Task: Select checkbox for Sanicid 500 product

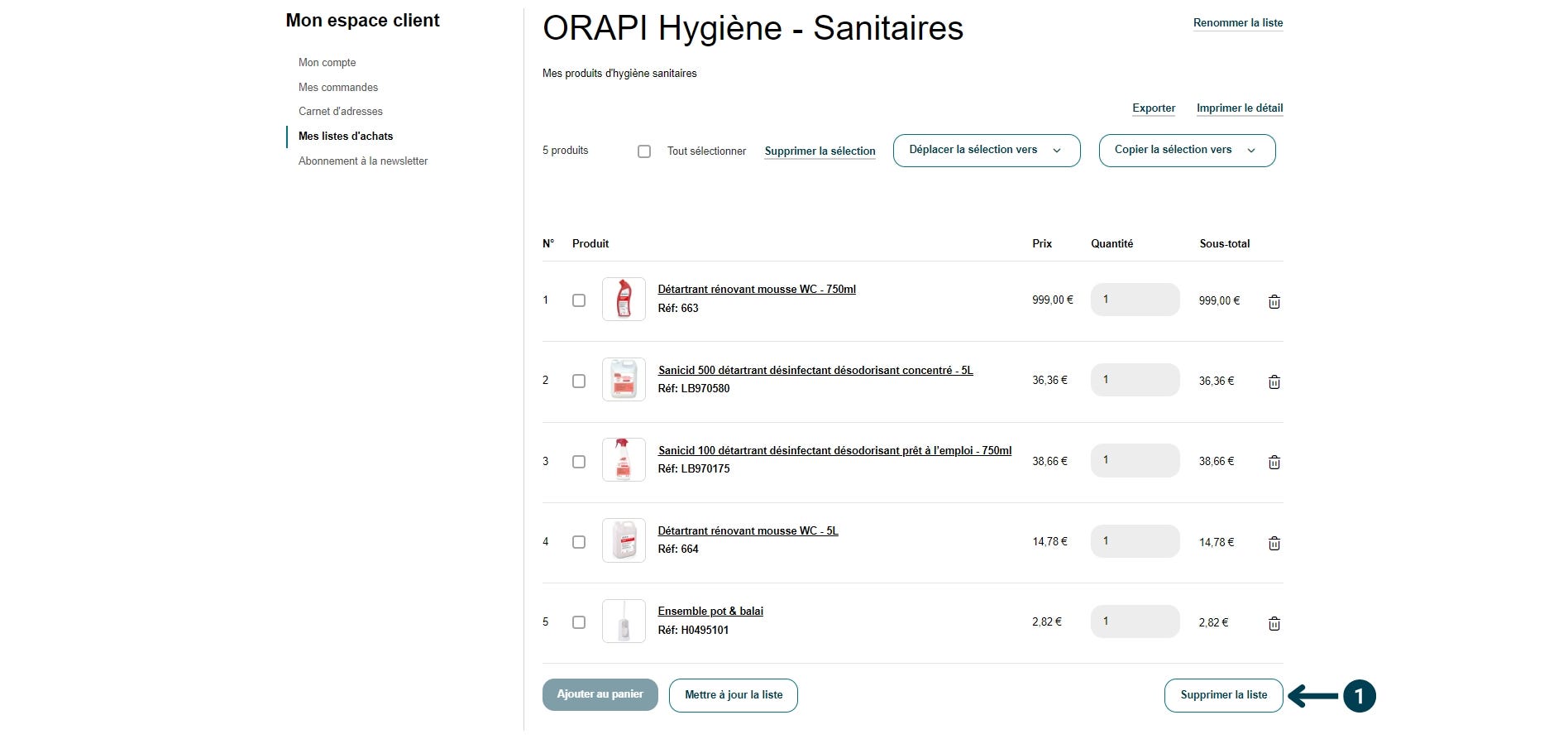Action: pos(579,381)
